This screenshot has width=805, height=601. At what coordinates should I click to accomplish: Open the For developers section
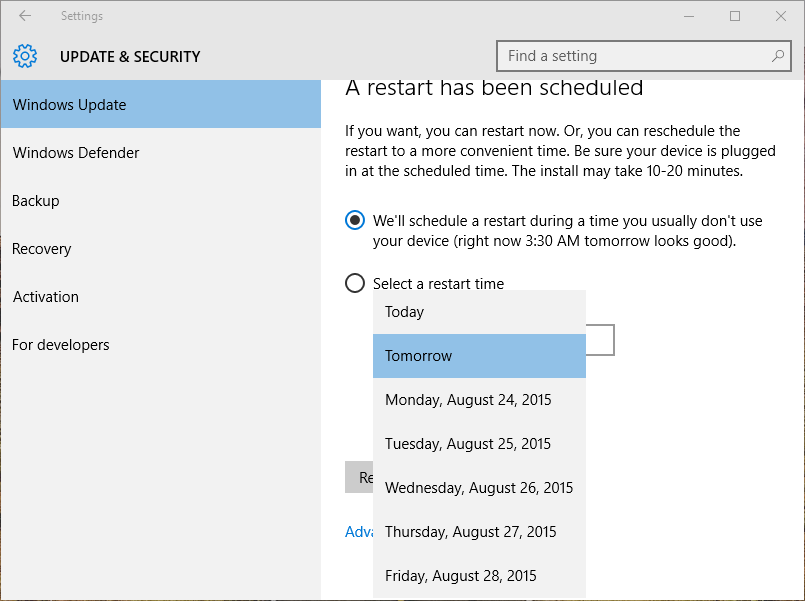tap(161, 345)
